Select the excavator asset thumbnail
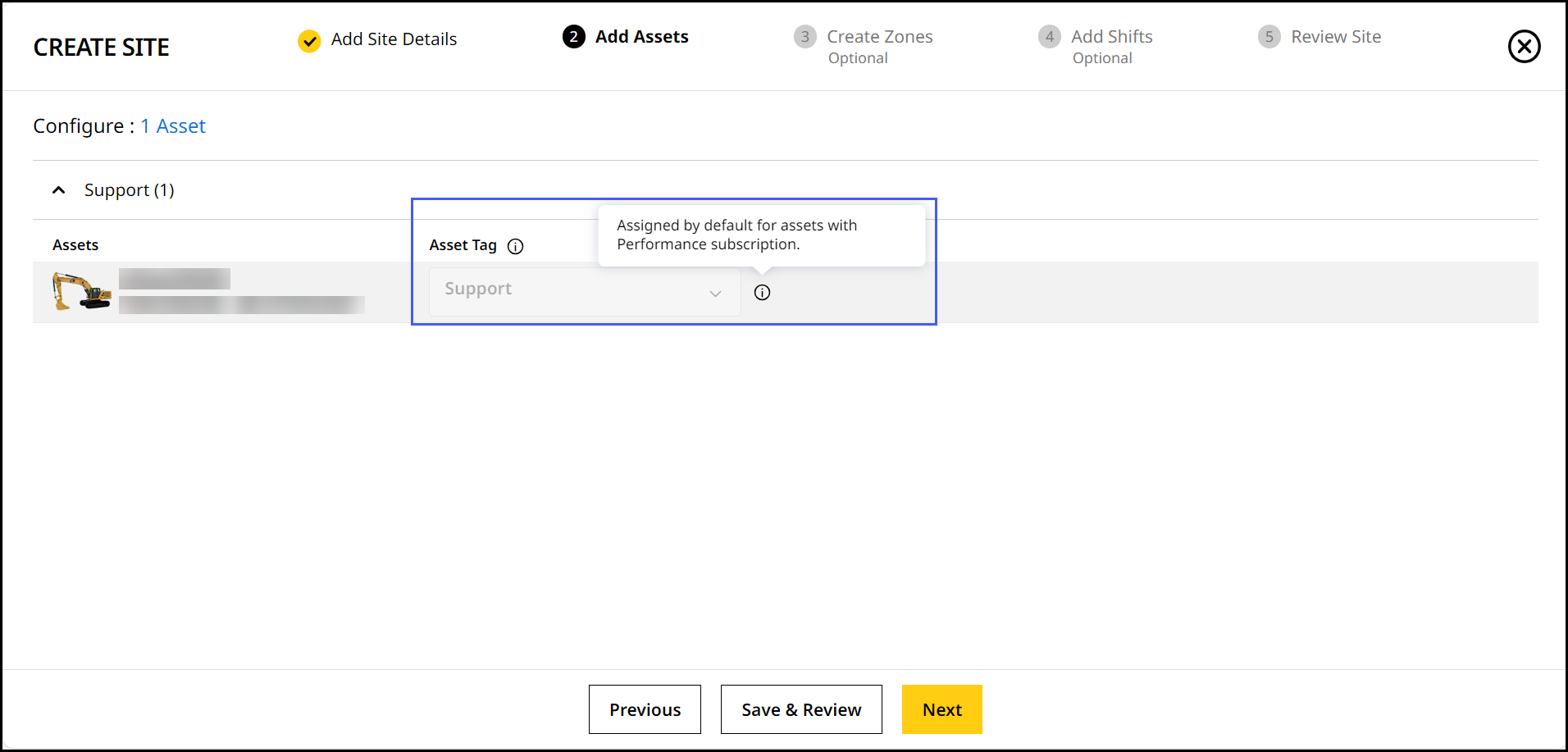The height and width of the screenshot is (752, 1568). pos(81,291)
